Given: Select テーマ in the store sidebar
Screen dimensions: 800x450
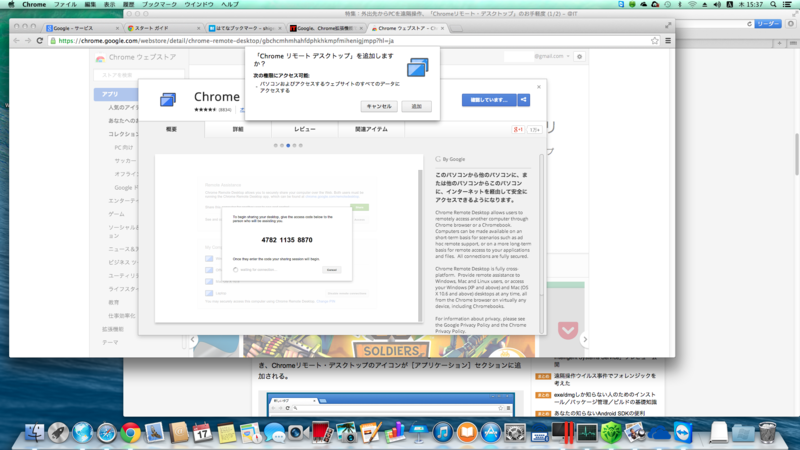Looking at the screenshot, I should click(110, 343).
